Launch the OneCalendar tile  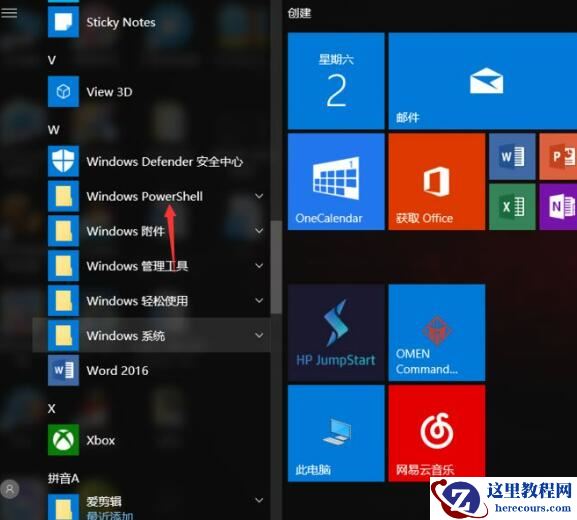336,182
